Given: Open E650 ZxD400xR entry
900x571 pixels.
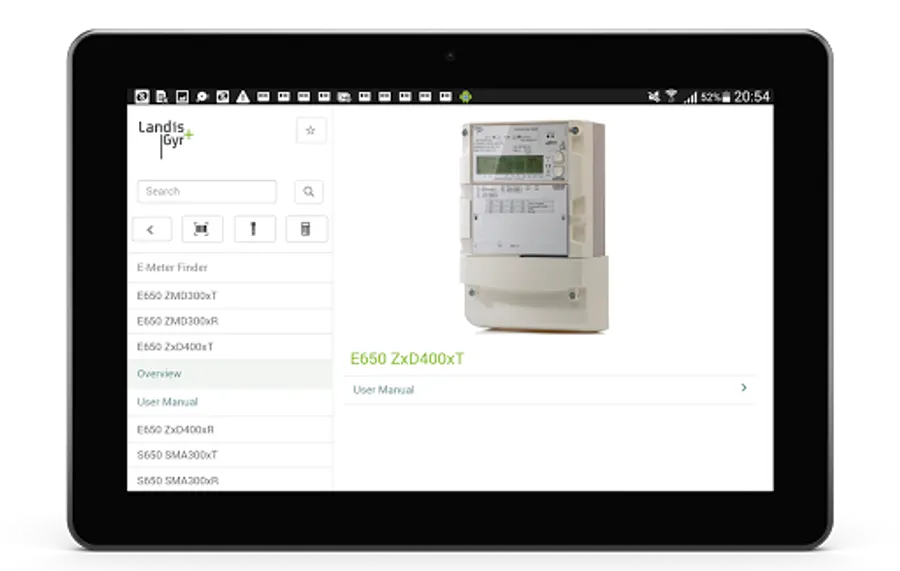Looking at the screenshot, I should [x=230, y=429].
